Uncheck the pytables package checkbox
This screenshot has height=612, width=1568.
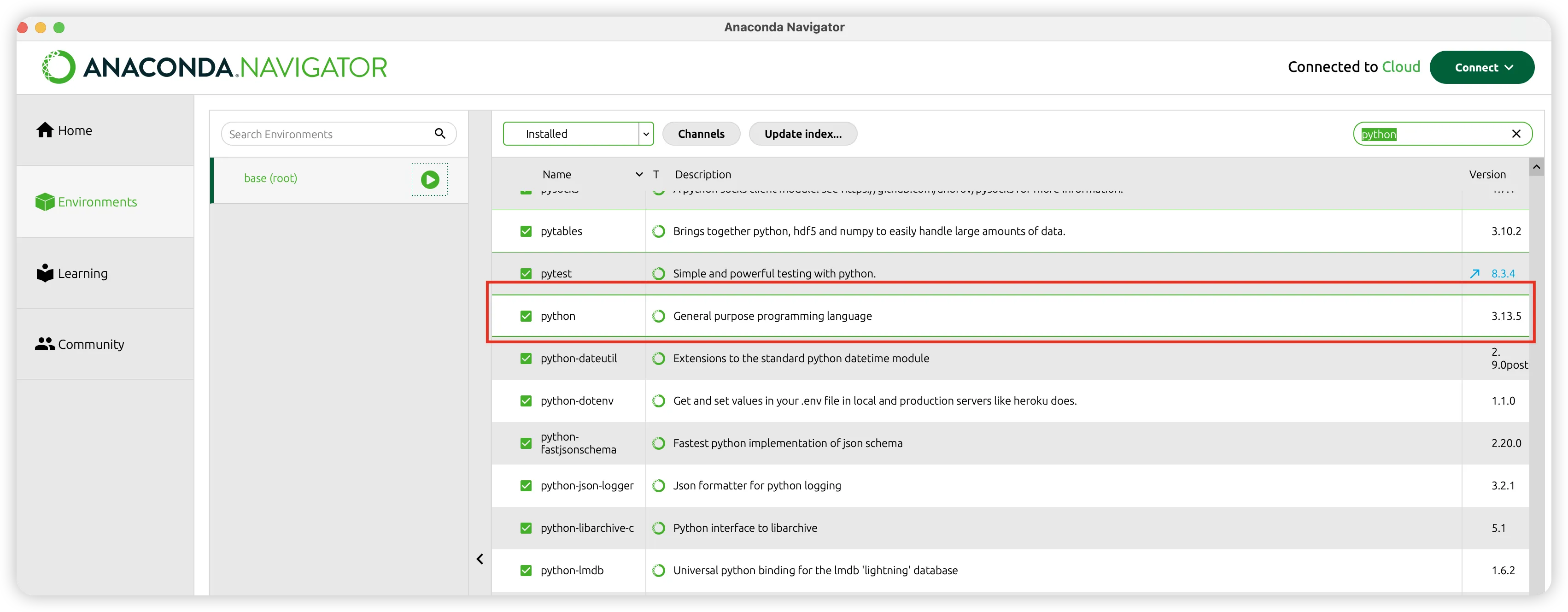tap(526, 231)
